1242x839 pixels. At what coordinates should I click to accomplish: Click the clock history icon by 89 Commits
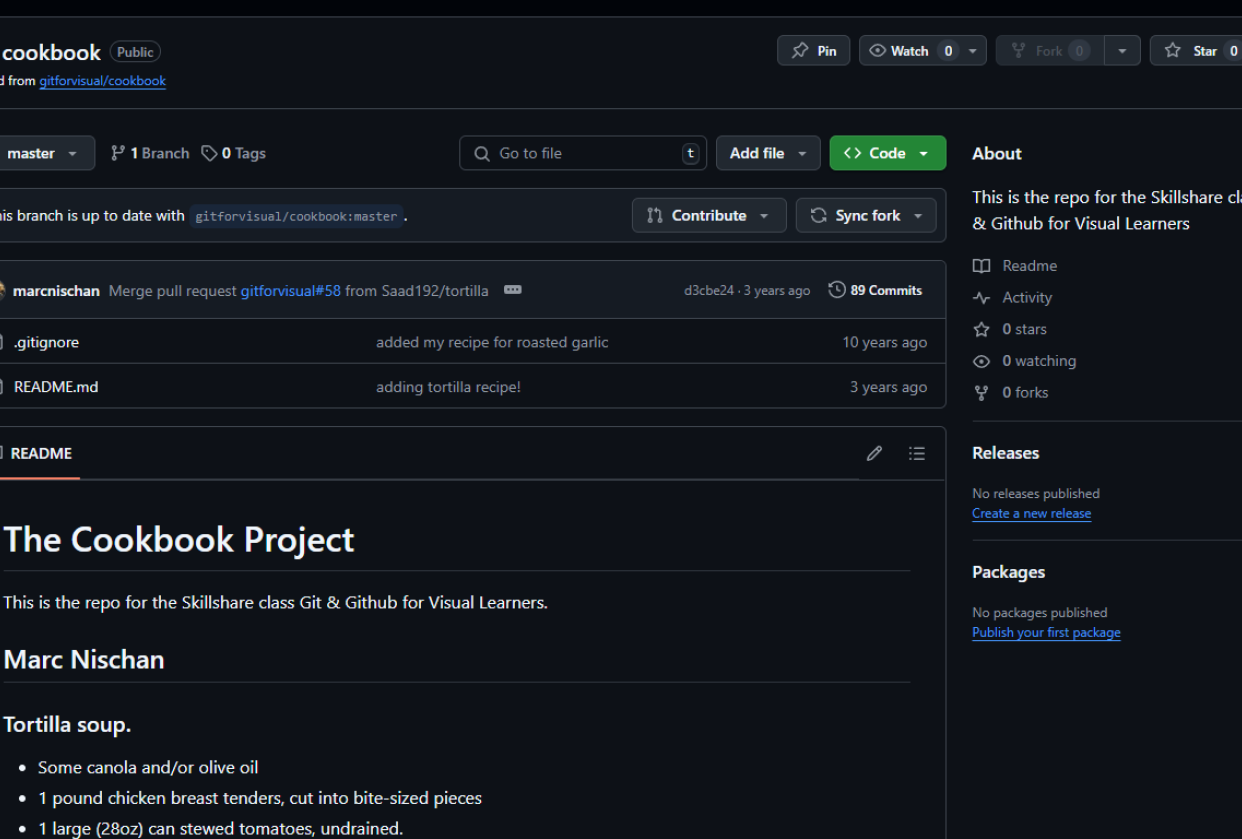[x=837, y=290]
